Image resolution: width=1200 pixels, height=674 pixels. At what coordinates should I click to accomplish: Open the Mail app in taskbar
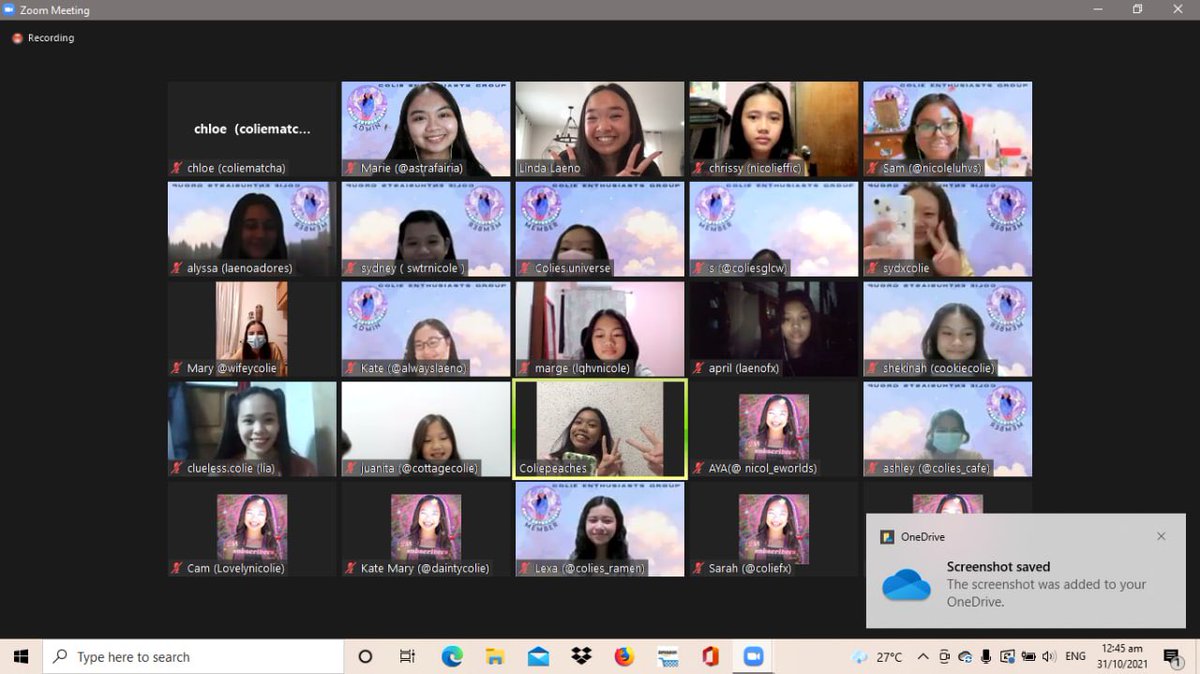click(x=538, y=657)
